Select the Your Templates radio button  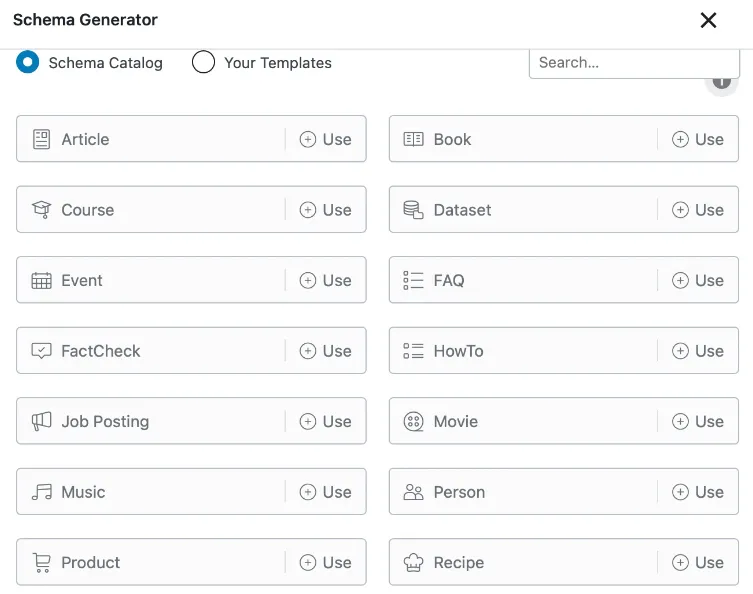(203, 62)
